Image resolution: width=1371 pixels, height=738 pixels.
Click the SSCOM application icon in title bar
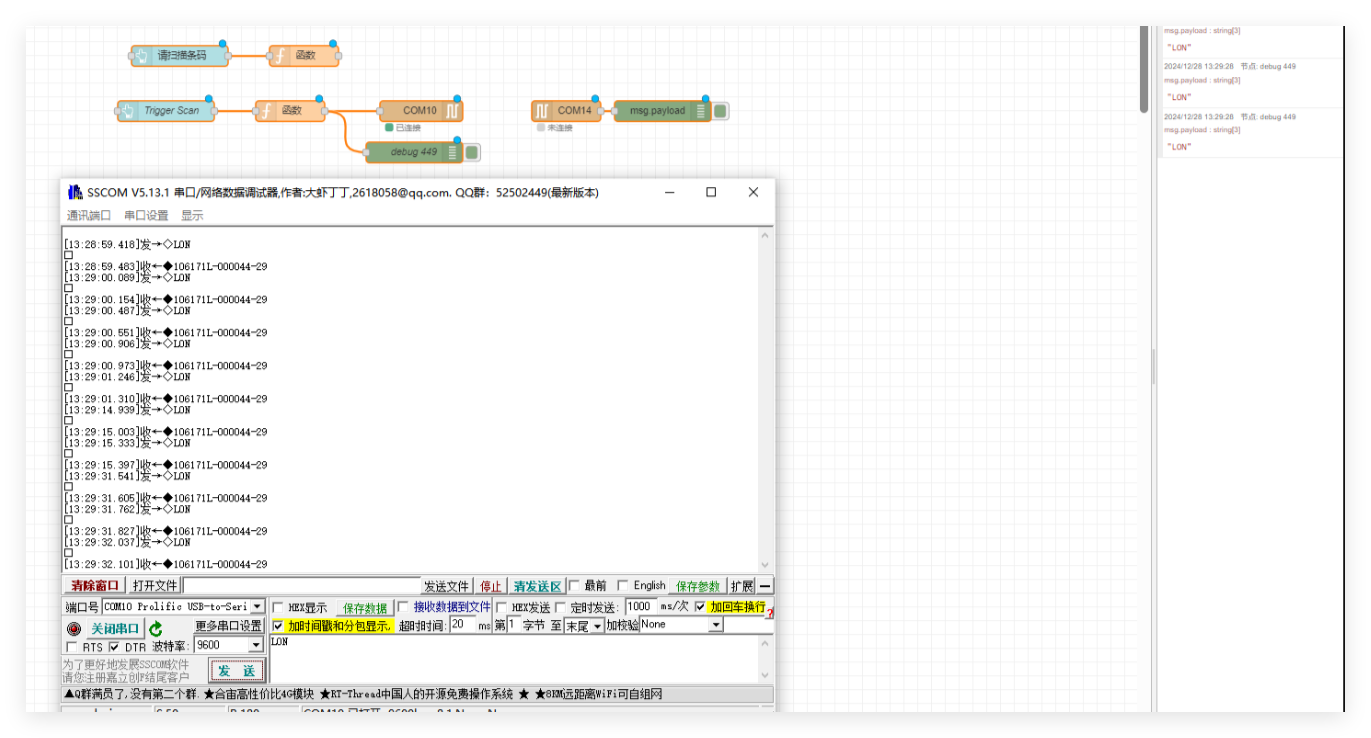[x=75, y=192]
